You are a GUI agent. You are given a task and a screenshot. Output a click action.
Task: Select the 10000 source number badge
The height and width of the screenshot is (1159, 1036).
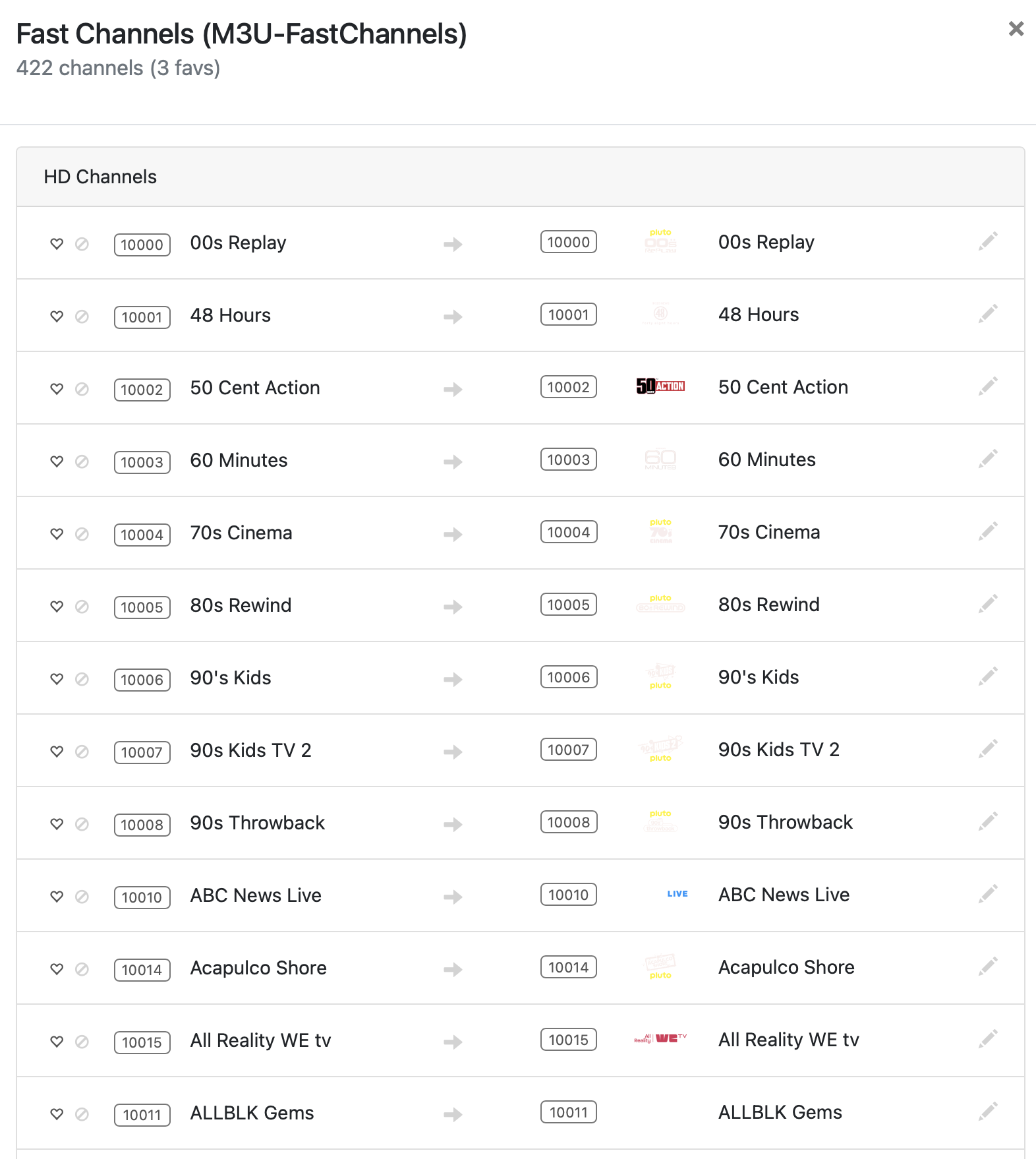click(142, 245)
